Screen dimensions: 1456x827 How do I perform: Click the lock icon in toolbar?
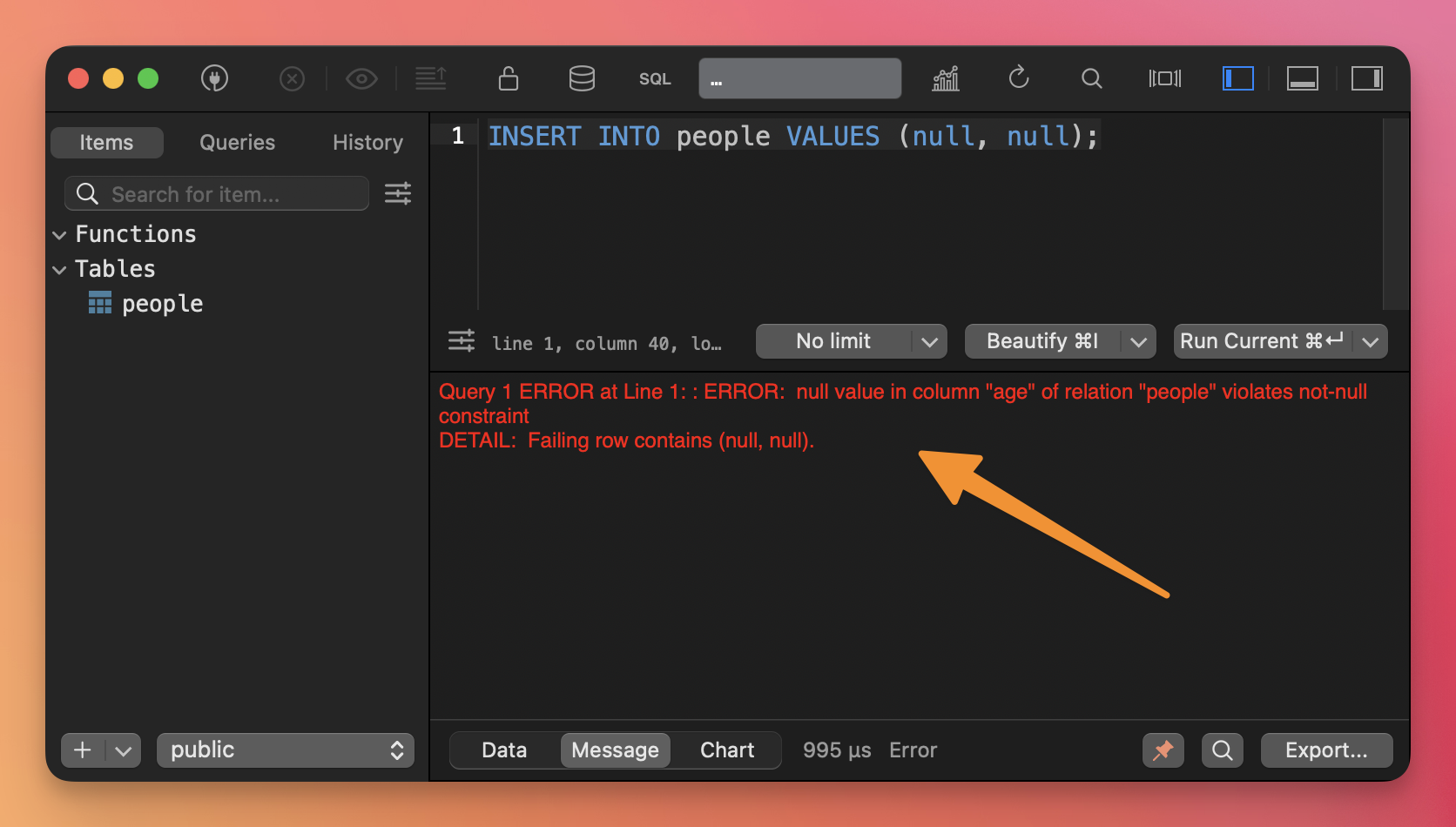(x=509, y=78)
